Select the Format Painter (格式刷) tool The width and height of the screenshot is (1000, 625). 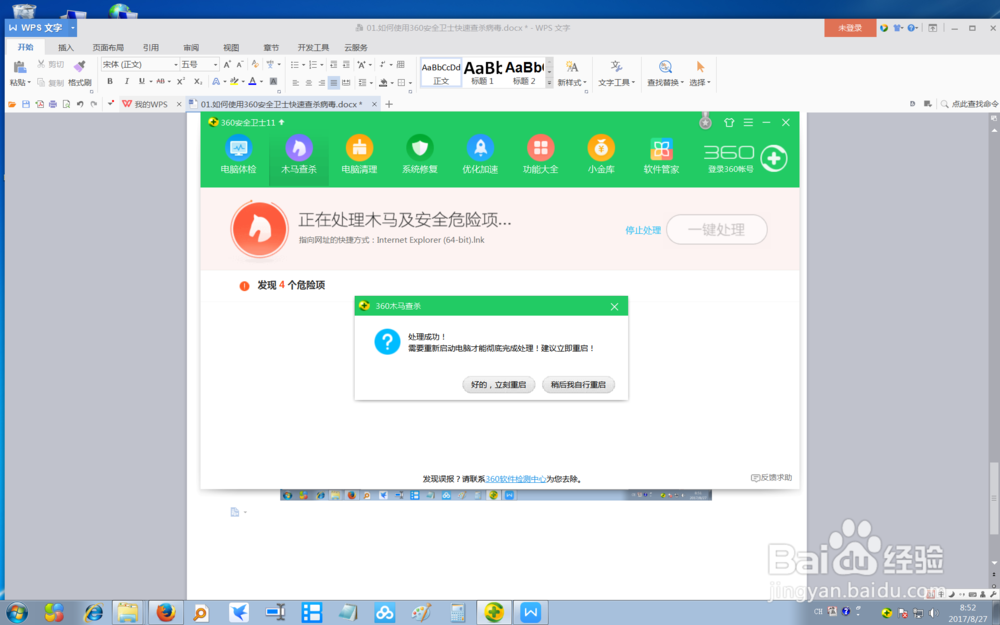tap(80, 73)
